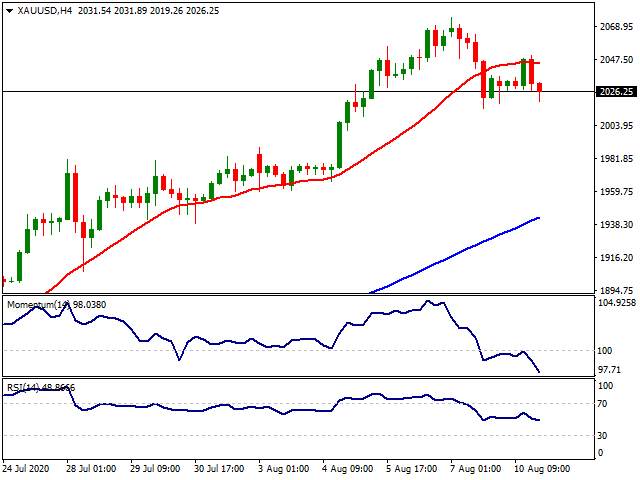Click the 5 Aug 17:00 time label
The height and width of the screenshot is (480, 640).
pos(411,468)
